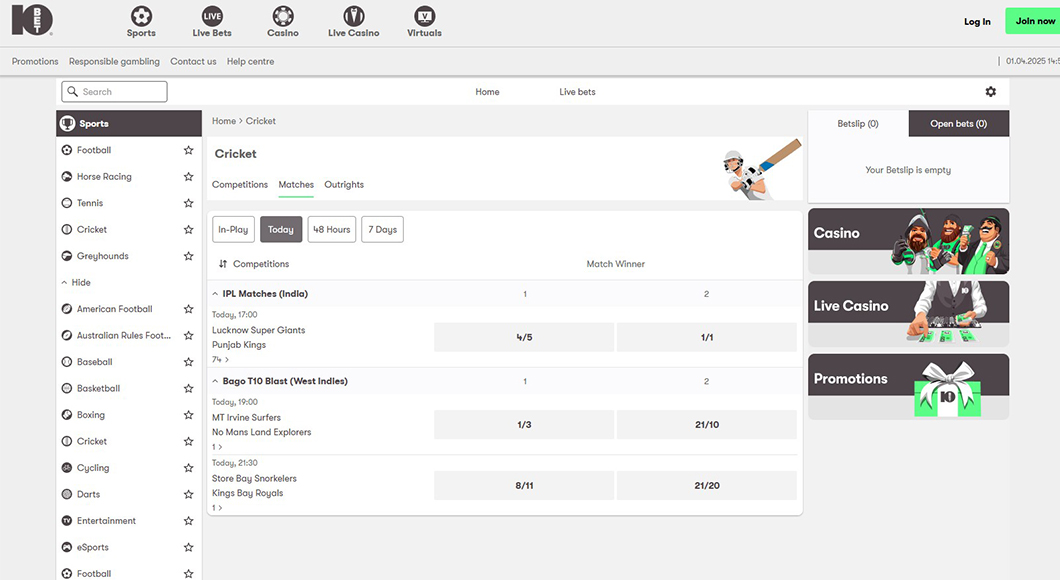Click the Cycling sport icon
The image size is (1060, 580).
(67, 468)
